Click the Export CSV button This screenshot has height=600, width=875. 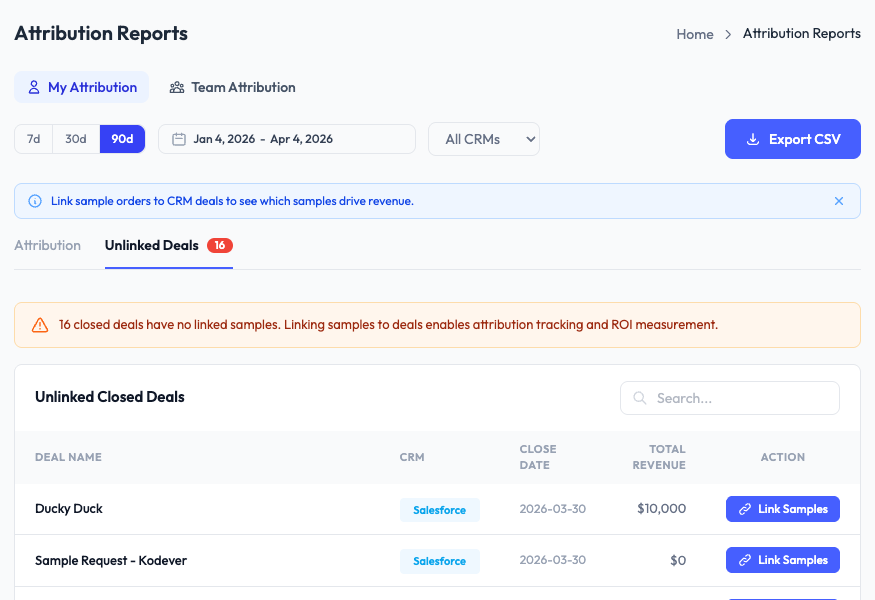[792, 139]
